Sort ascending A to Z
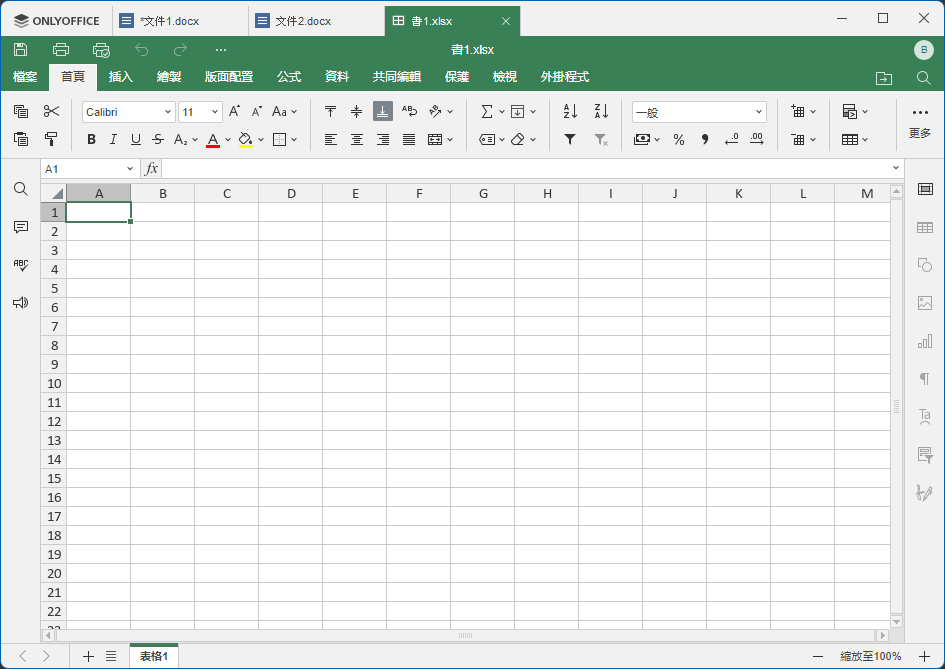The width and height of the screenshot is (945, 669). click(x=570, y=112)
